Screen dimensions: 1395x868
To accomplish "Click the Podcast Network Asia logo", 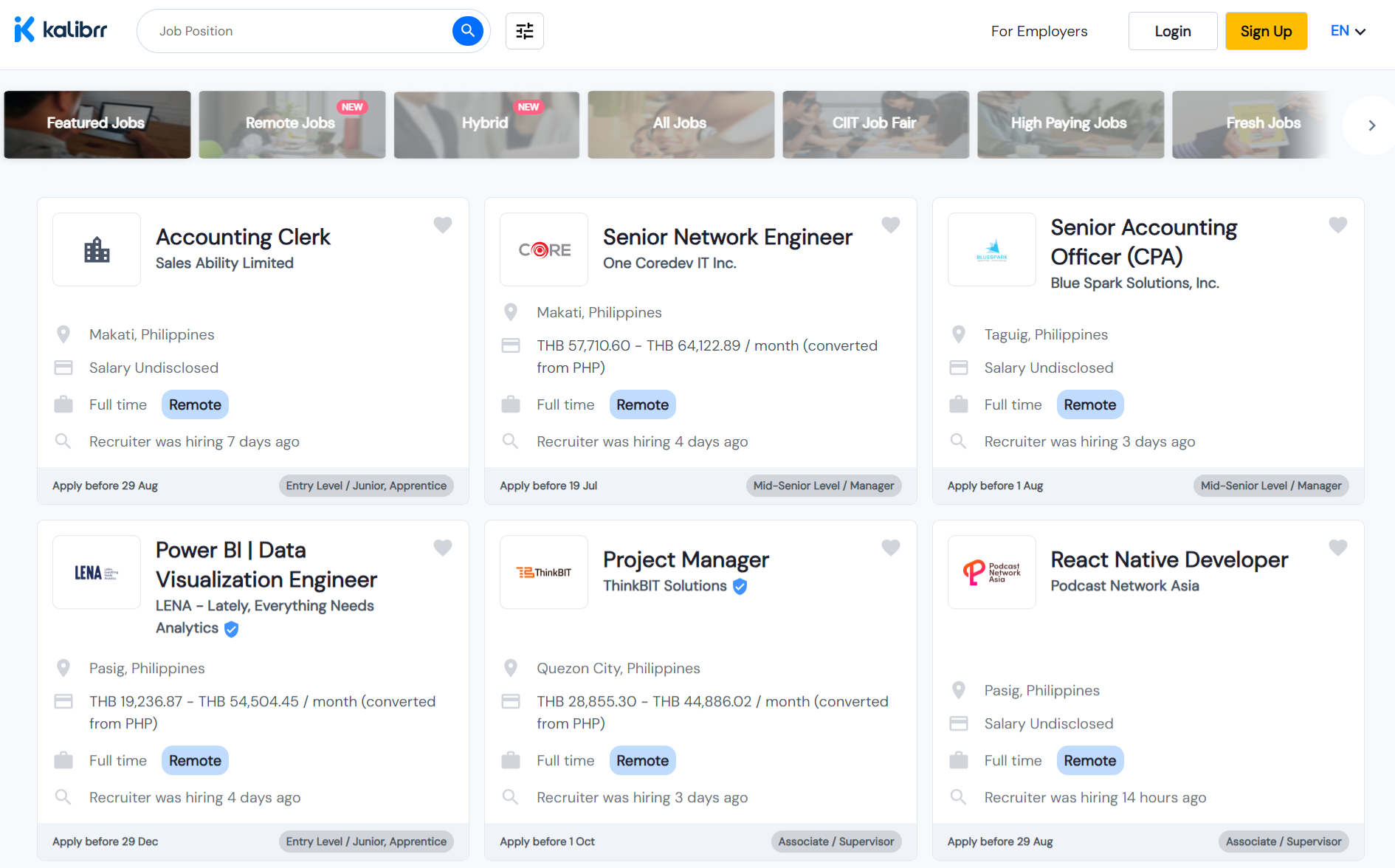I will [x=991, y=572].
